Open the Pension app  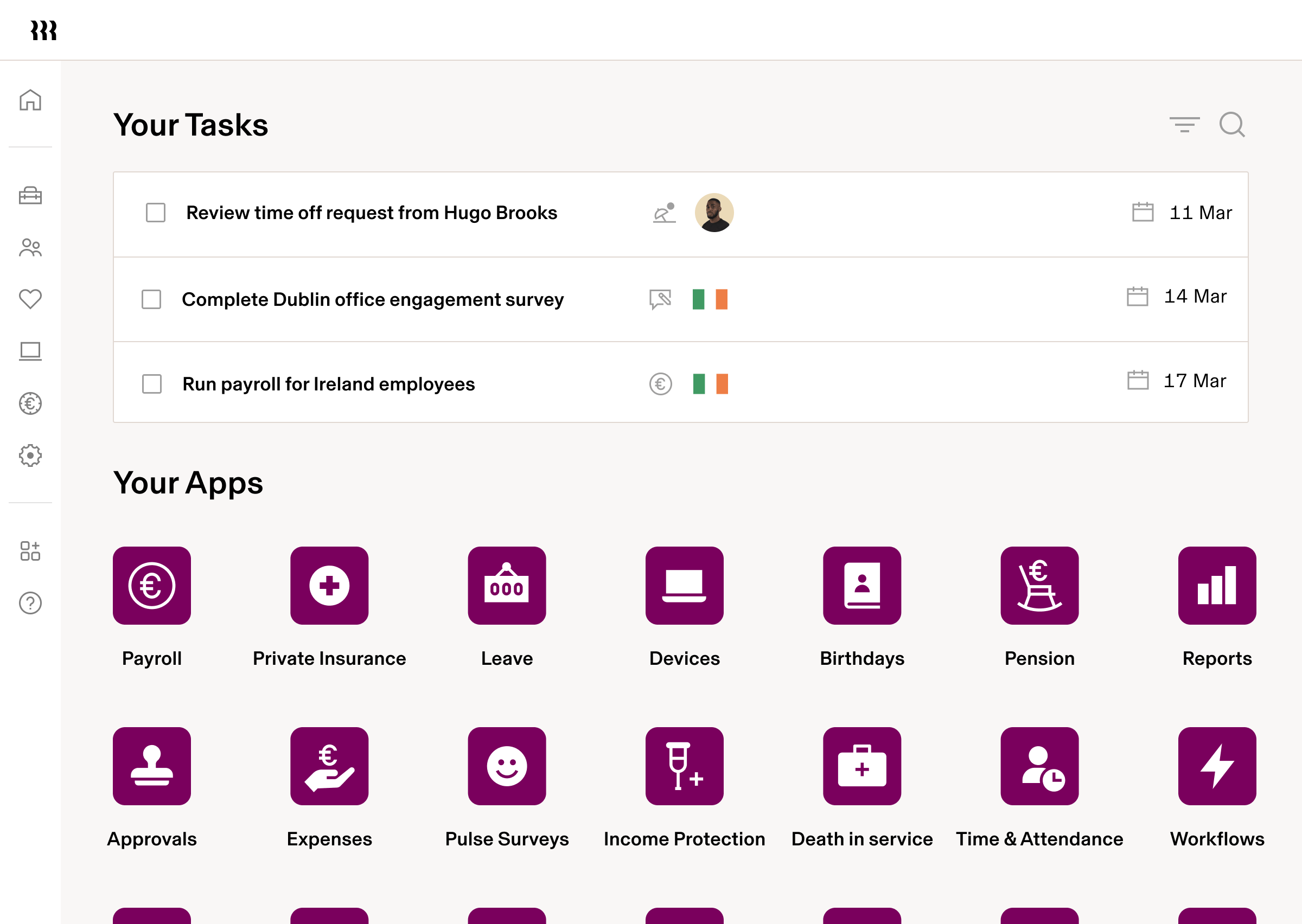1039,586
